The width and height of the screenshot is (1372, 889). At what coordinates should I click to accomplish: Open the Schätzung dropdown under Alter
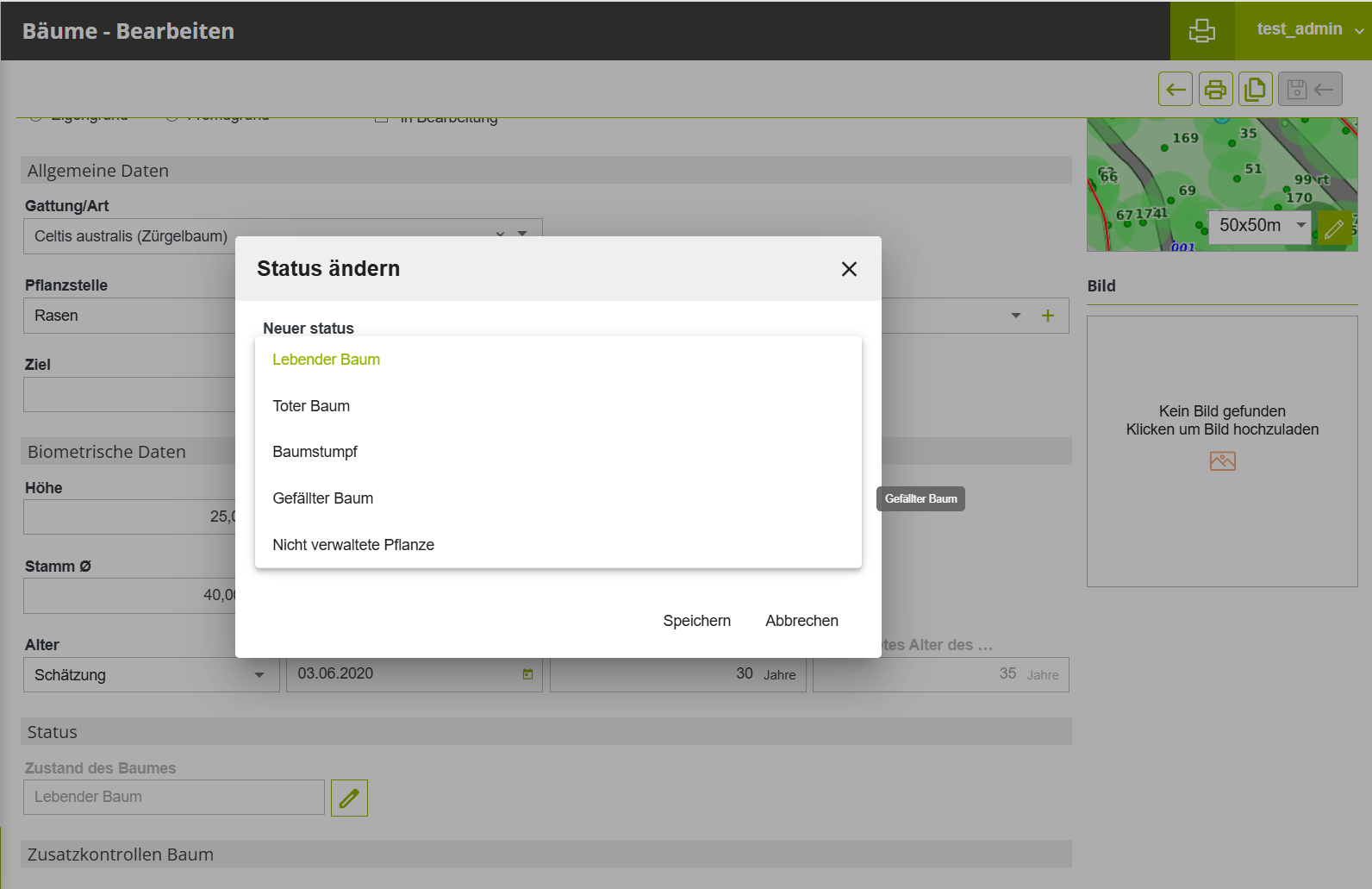click(x=259, y=675)
